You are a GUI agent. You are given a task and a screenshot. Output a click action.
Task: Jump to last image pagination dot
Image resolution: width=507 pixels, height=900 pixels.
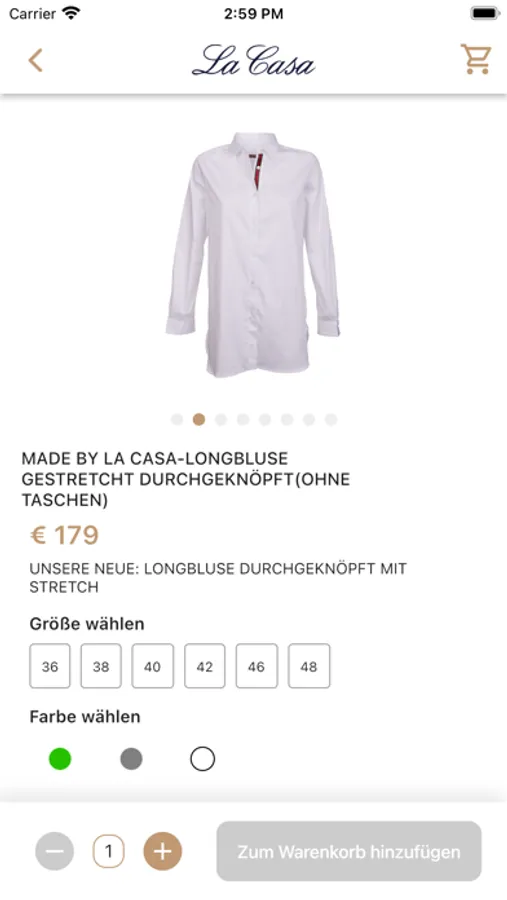[x=331, y=420]
